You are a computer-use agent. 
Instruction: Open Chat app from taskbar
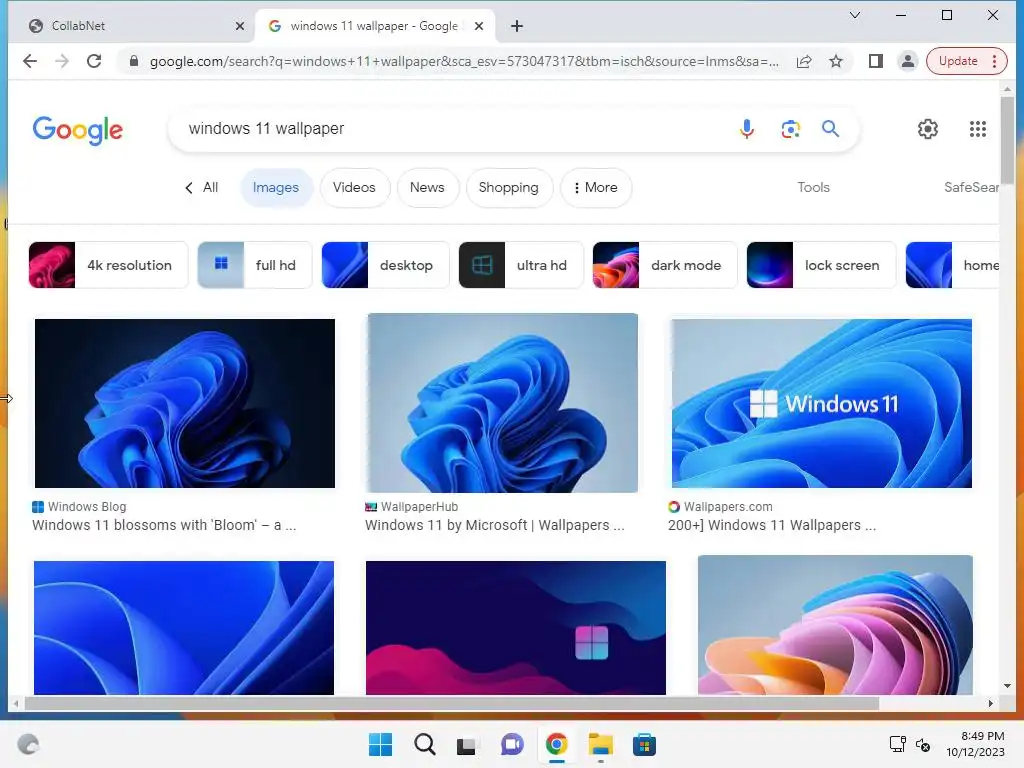[x=512, y=744]
